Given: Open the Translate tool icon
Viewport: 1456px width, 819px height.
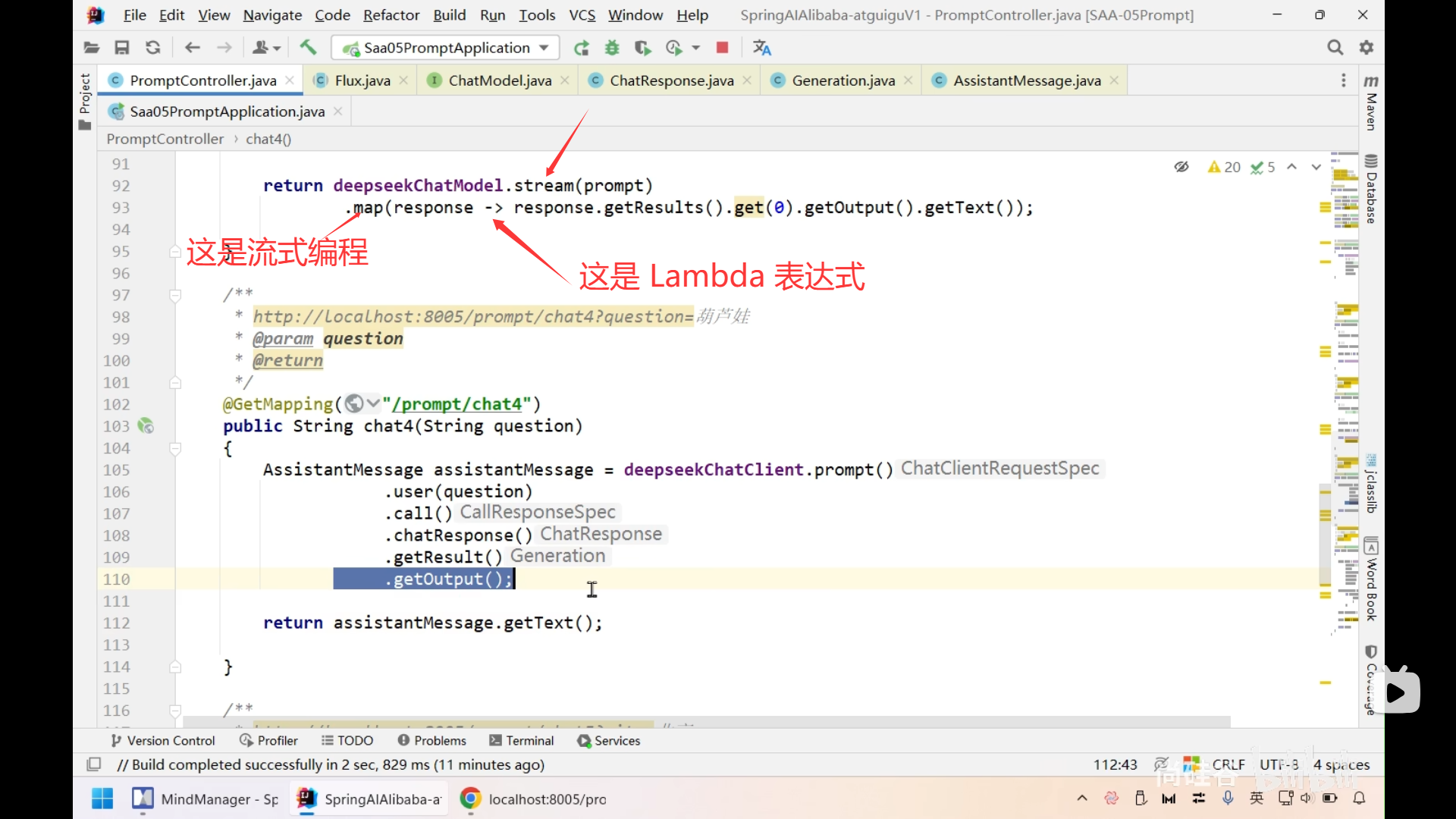Looking at the screenshot, I should tap(761, 48).
